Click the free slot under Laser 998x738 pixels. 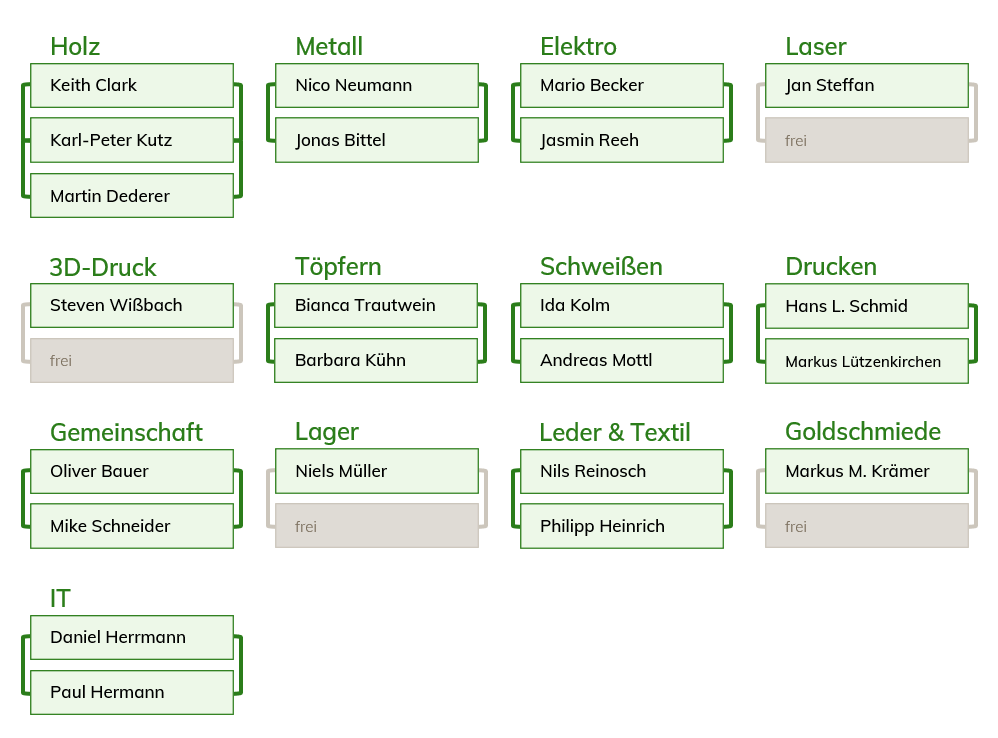[x=867, y=140]
